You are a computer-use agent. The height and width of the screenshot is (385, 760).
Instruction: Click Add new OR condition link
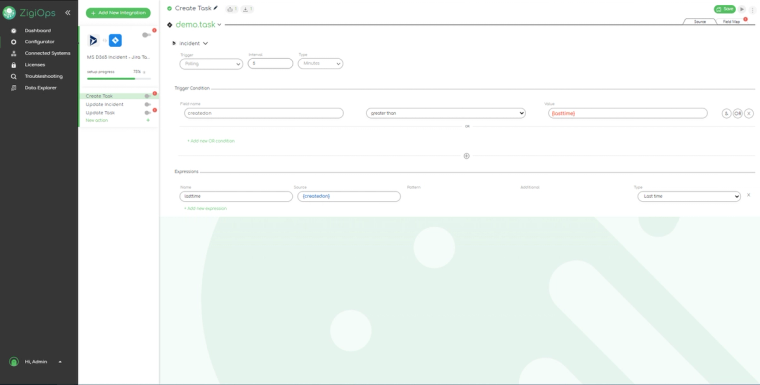(211, 141)
